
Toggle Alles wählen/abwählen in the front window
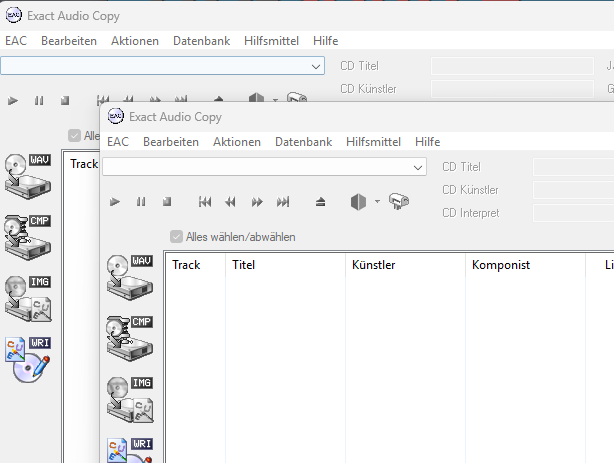(x=176, y=237)
